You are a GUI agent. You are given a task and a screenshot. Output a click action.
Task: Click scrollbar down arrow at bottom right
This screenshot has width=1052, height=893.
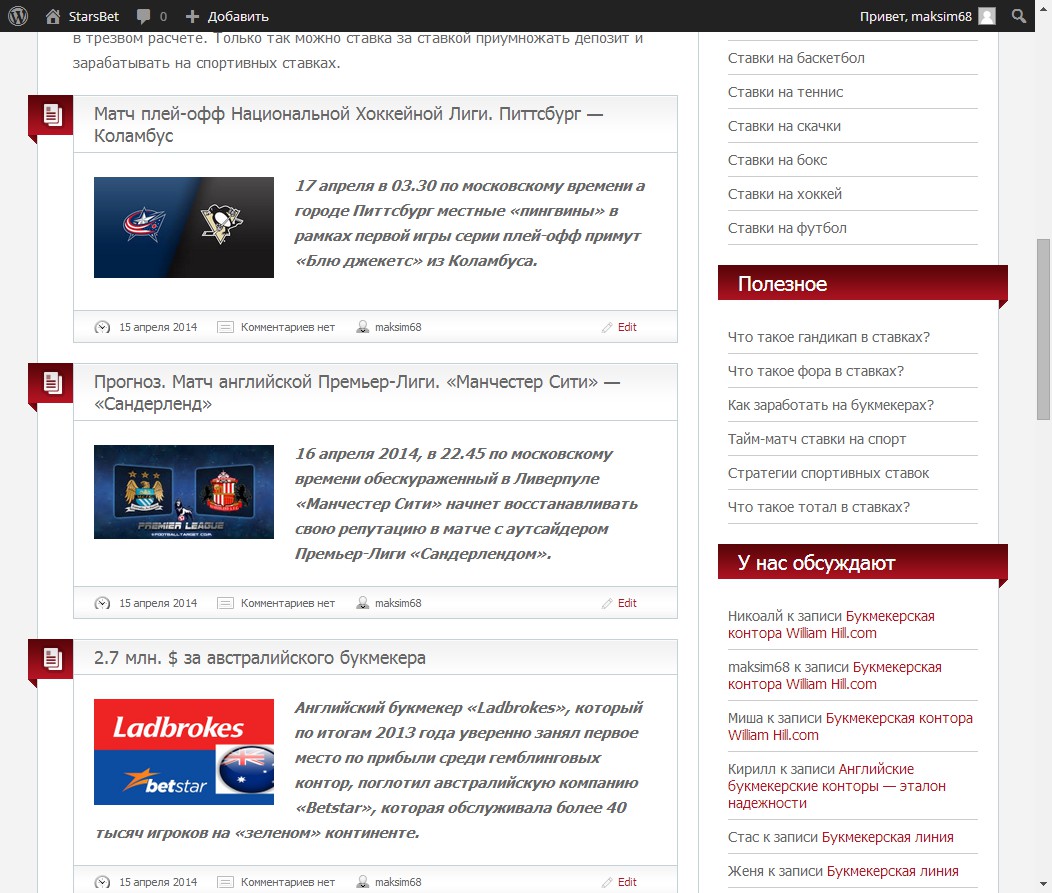pos(1043,885)
